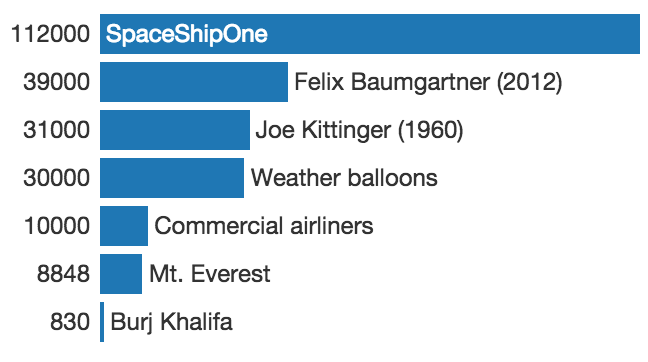Select the Mt. Everest label
The height and width of the screenshot is (362, 648).
tap(210, 274)
